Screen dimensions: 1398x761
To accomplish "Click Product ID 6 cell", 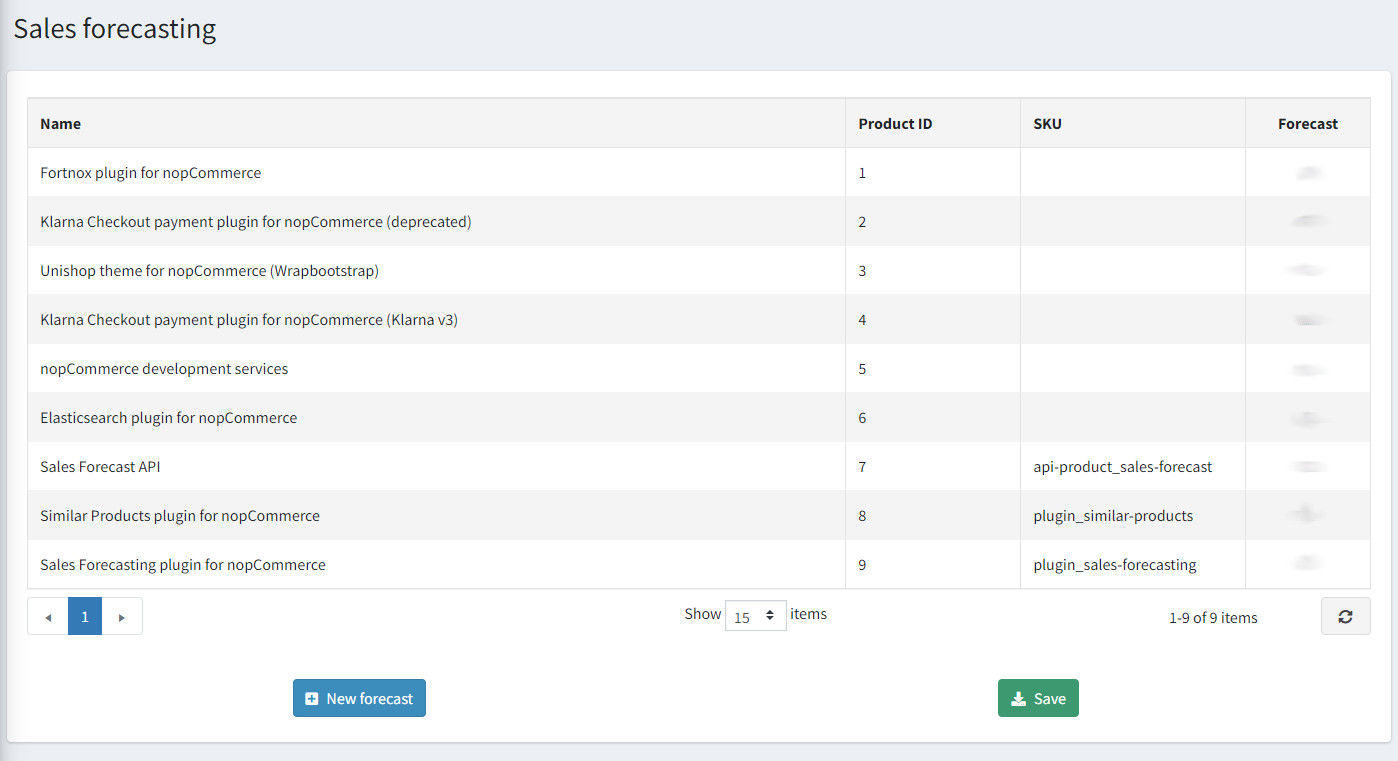I will pos(933,418).
